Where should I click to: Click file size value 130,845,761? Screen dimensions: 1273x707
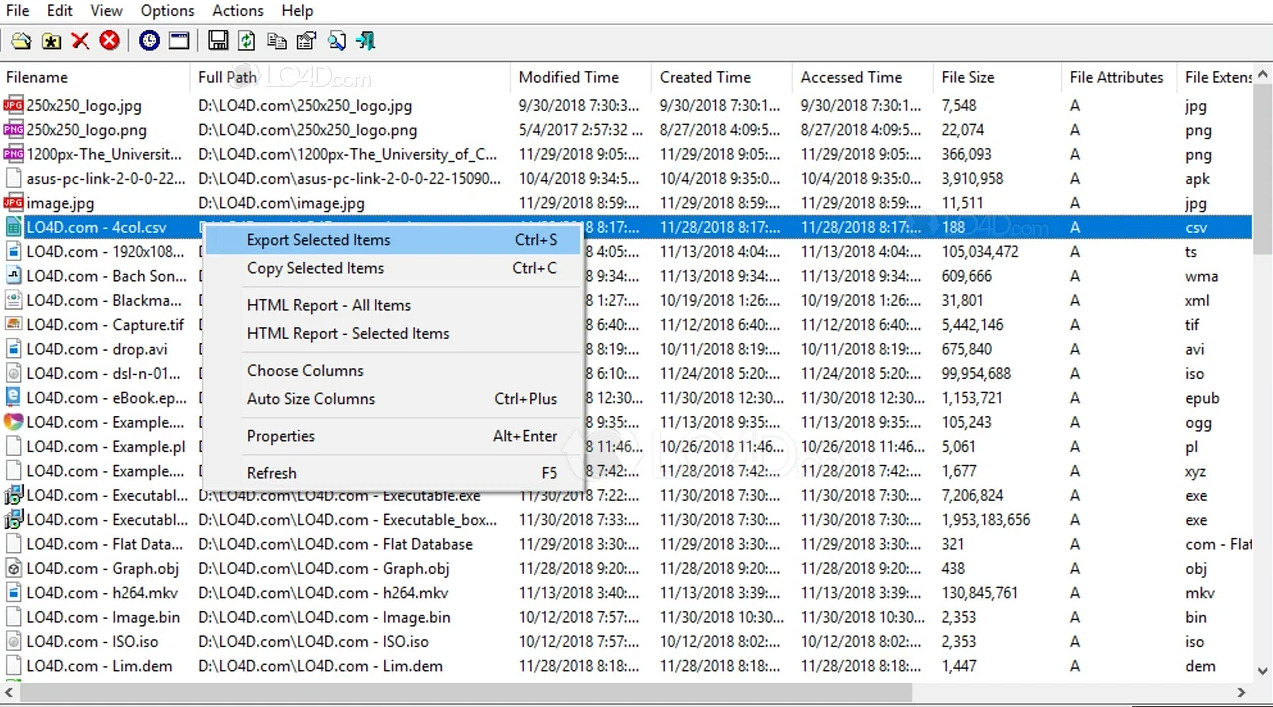(x=980, y=593)
